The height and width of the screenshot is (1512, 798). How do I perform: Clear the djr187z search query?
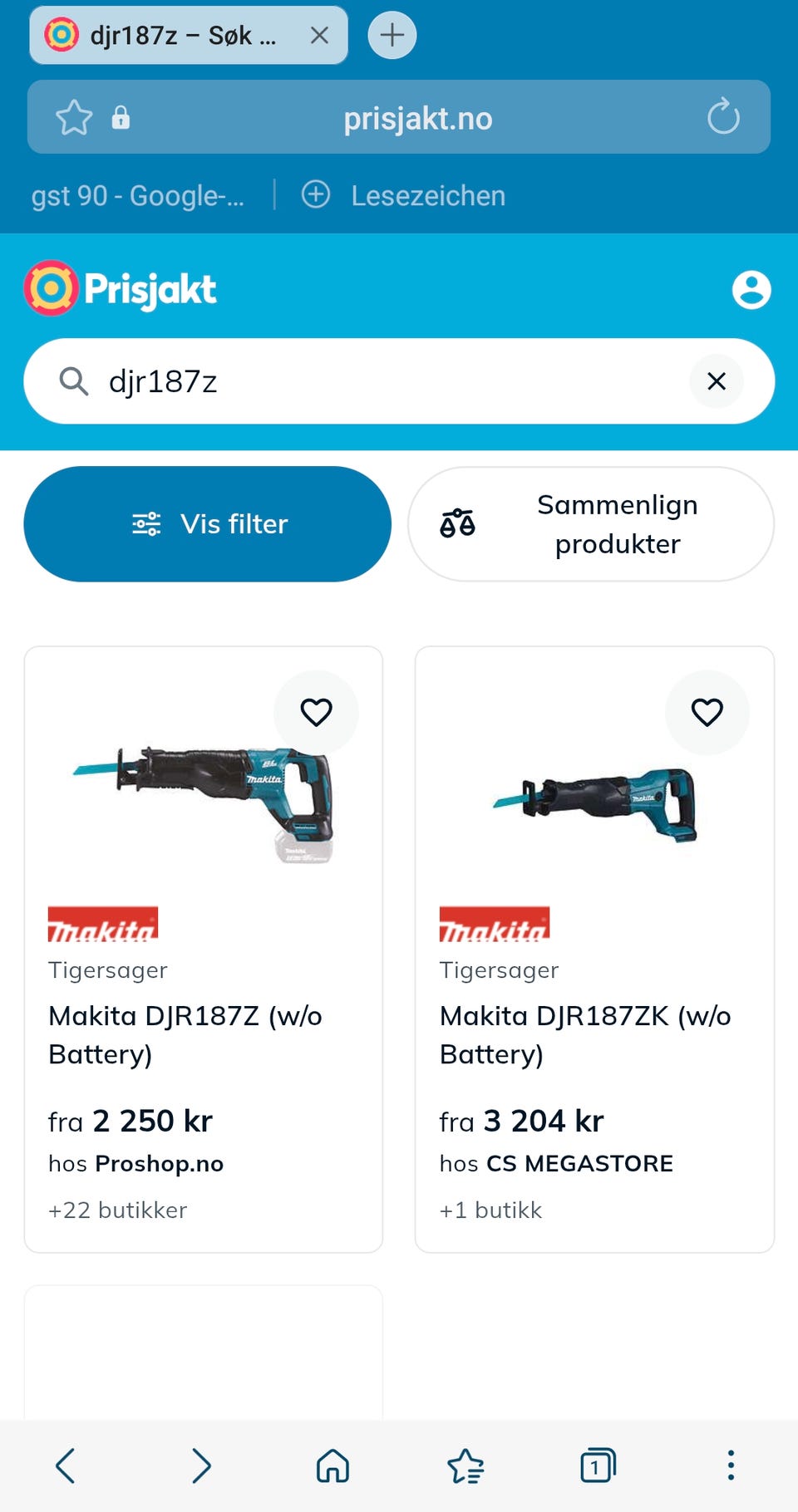point(717,381)
